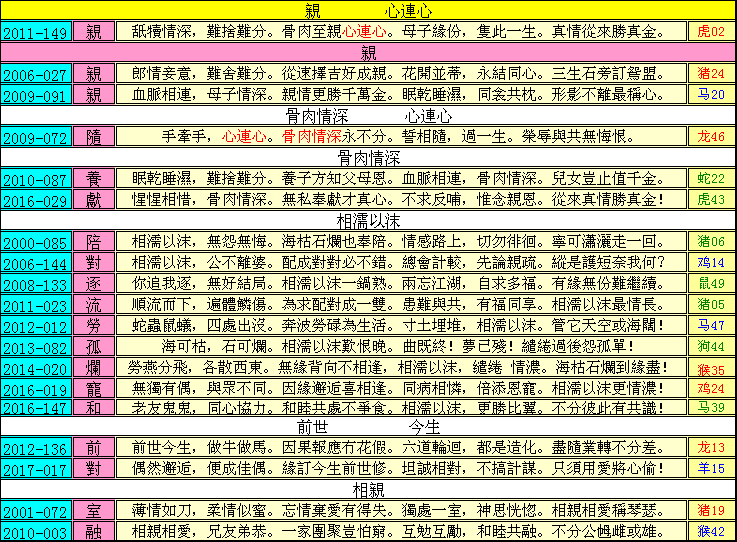Click issue number 2008-133
The height and width of the screenshot is (542, 737).
(36, 283)
